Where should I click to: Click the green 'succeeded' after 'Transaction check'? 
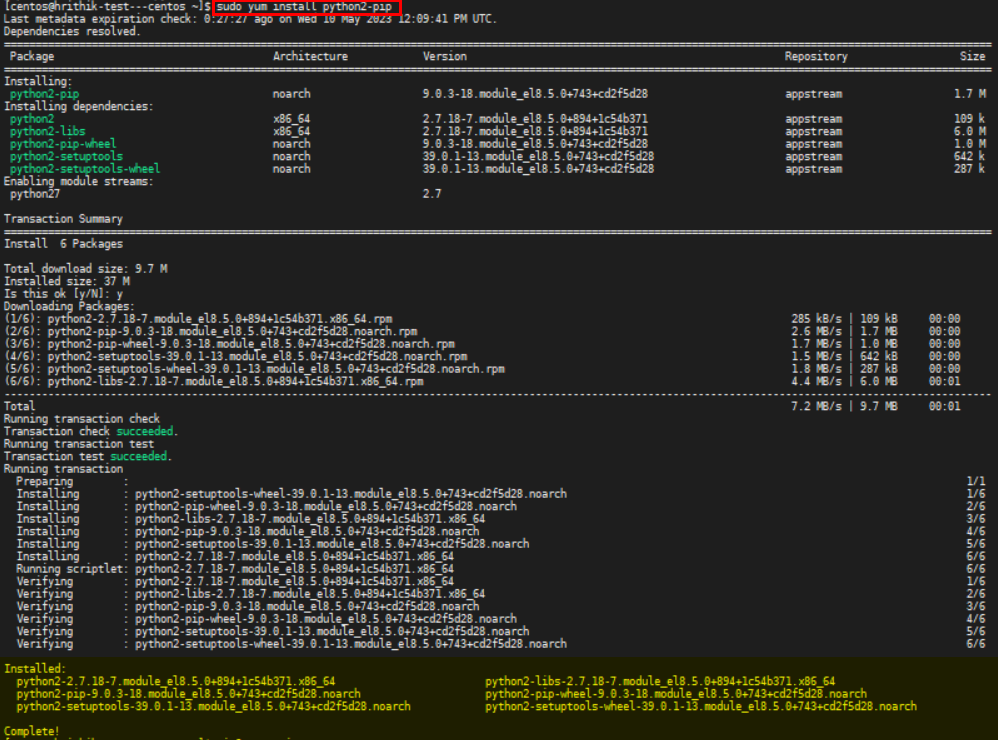[x=145, y=431]
